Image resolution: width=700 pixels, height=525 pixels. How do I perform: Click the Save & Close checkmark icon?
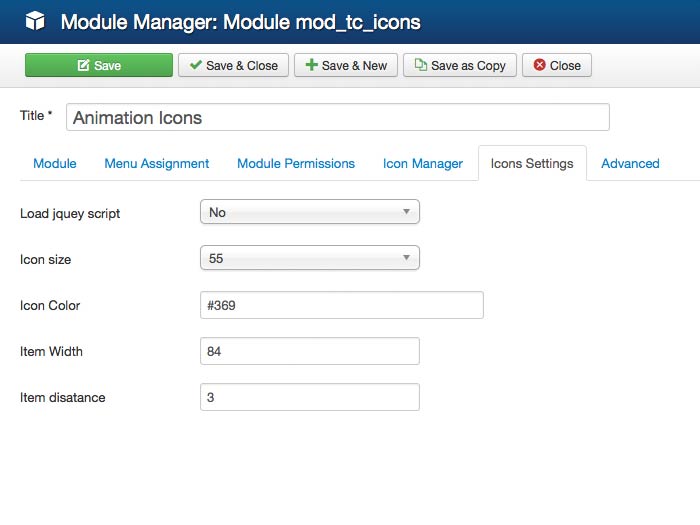point(195,65)
